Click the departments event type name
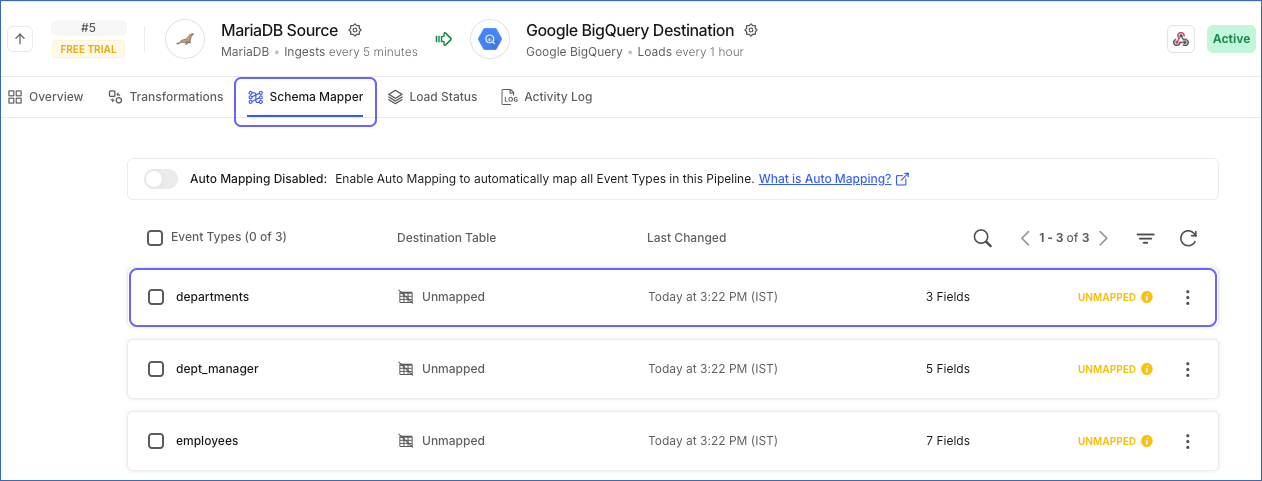1262x481 pixels. (212, 297)
